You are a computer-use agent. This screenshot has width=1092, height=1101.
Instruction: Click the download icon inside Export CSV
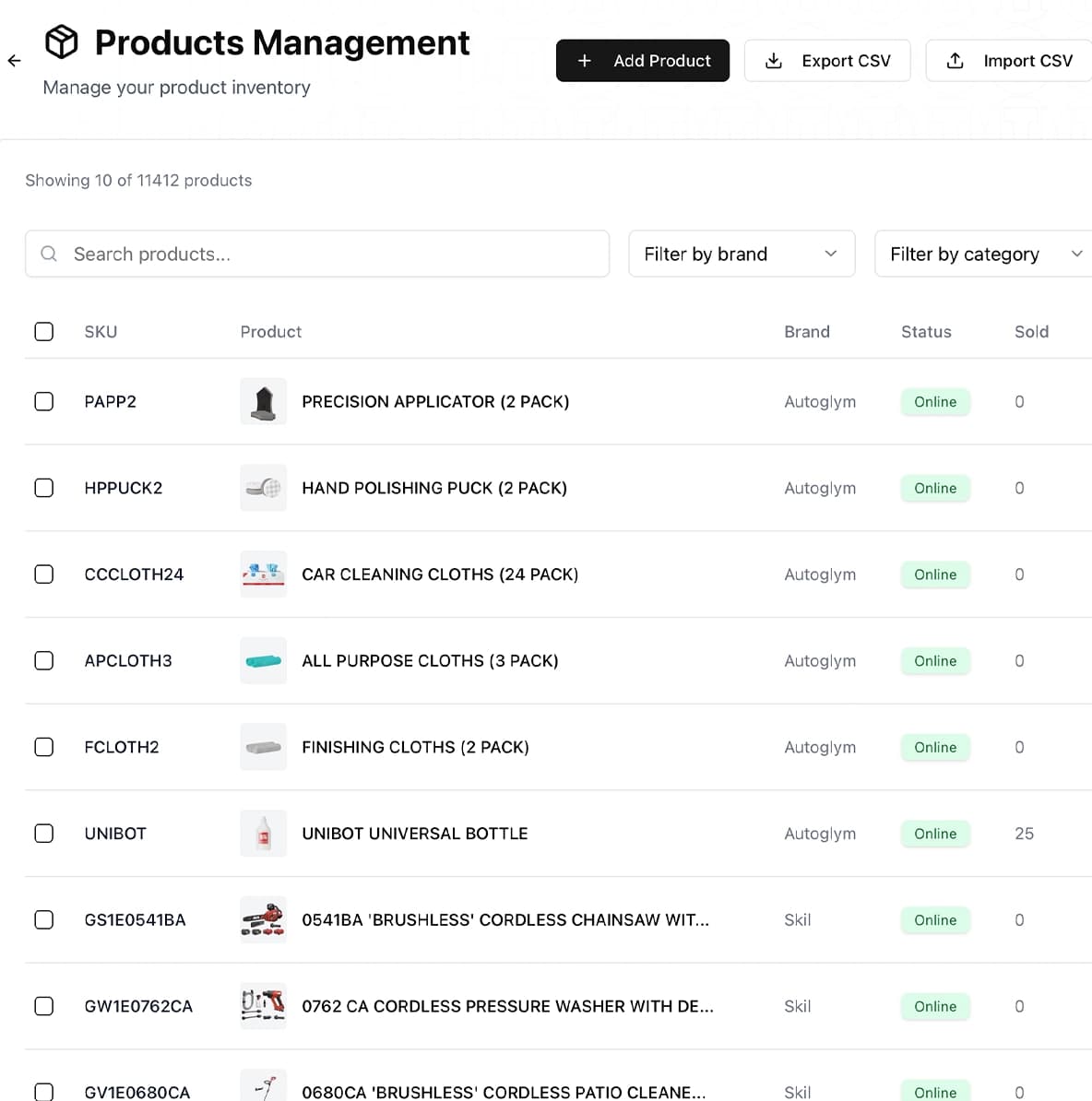pyautogui.click(x=772, y=60)
